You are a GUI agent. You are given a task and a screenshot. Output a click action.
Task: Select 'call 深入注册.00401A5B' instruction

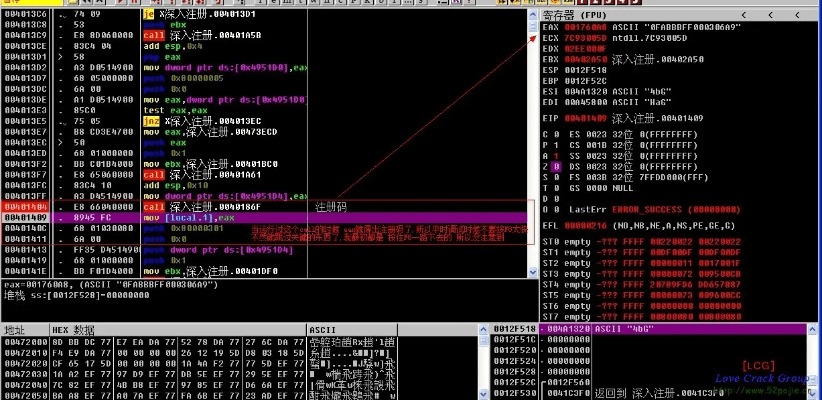(201, 36)
